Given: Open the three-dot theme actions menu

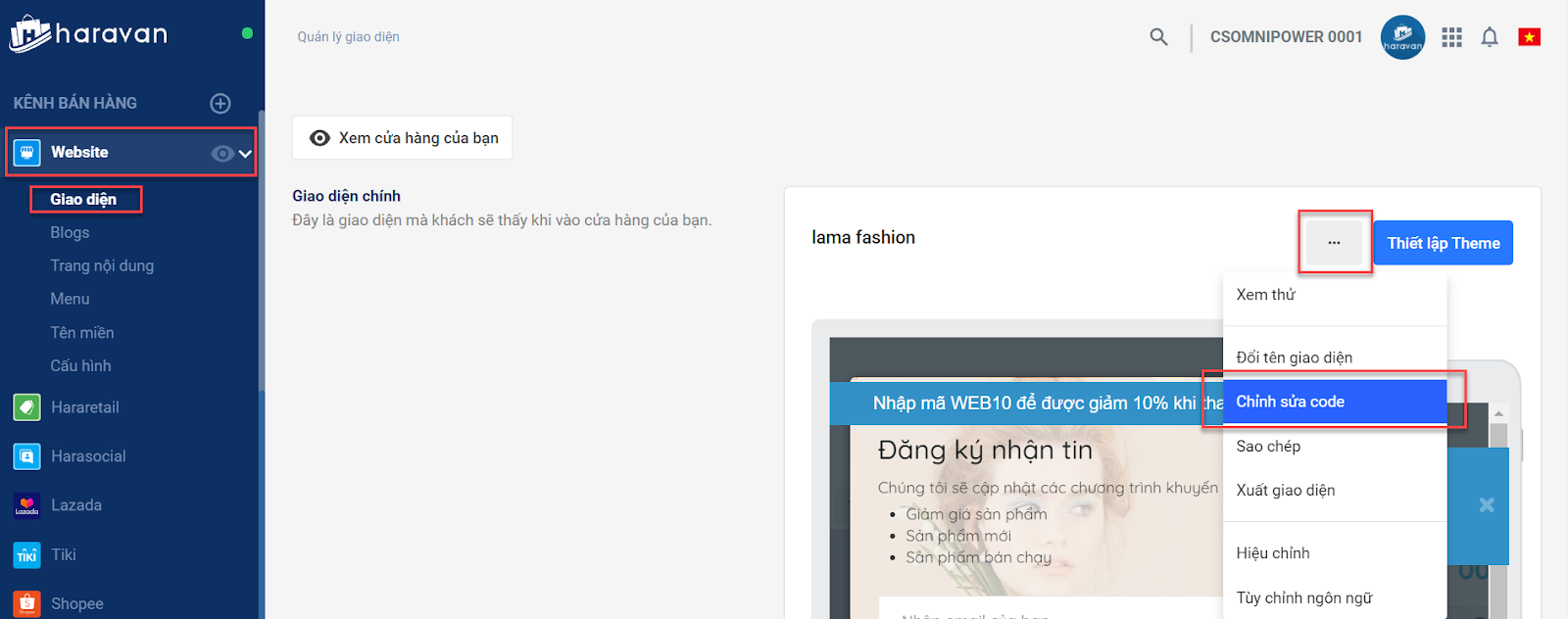Looking at the screenshot, I should click(1334, 242).
